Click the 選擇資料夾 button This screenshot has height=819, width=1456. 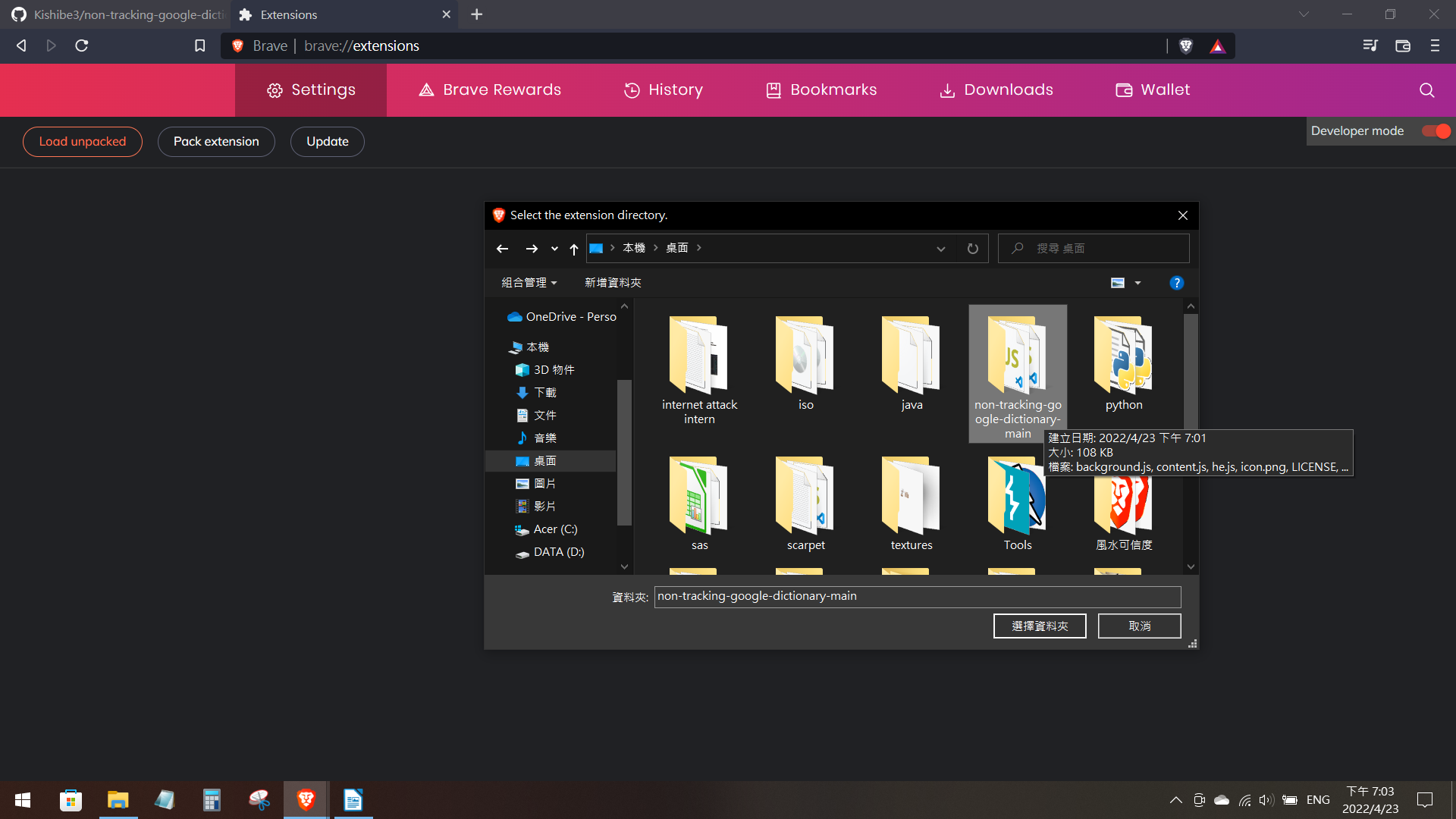(1039, 626)
